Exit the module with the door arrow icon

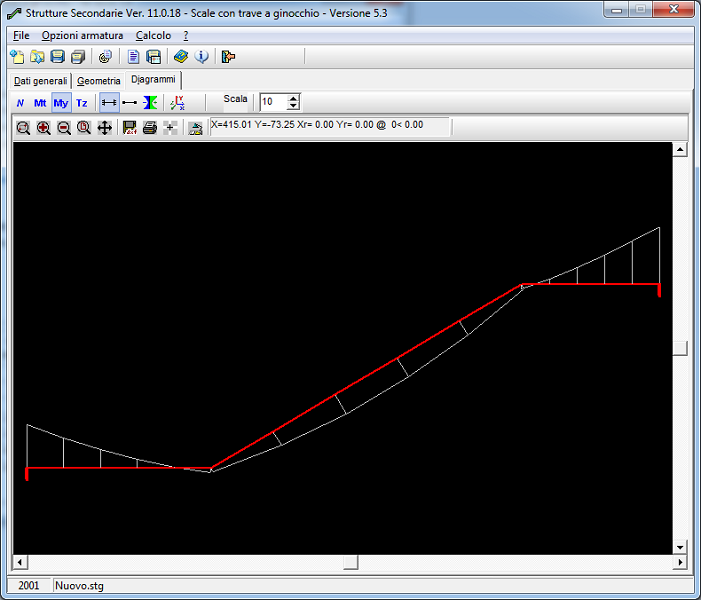point(228,57)
